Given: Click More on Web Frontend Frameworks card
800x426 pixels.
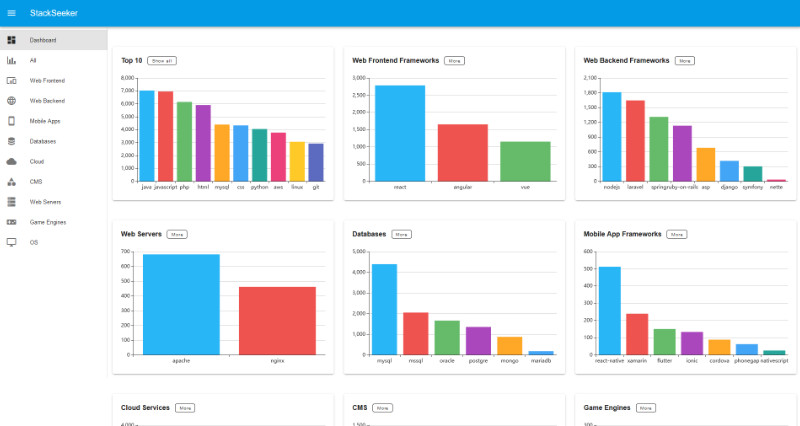Looking at the screenshot, I should (x=454, y=61).
